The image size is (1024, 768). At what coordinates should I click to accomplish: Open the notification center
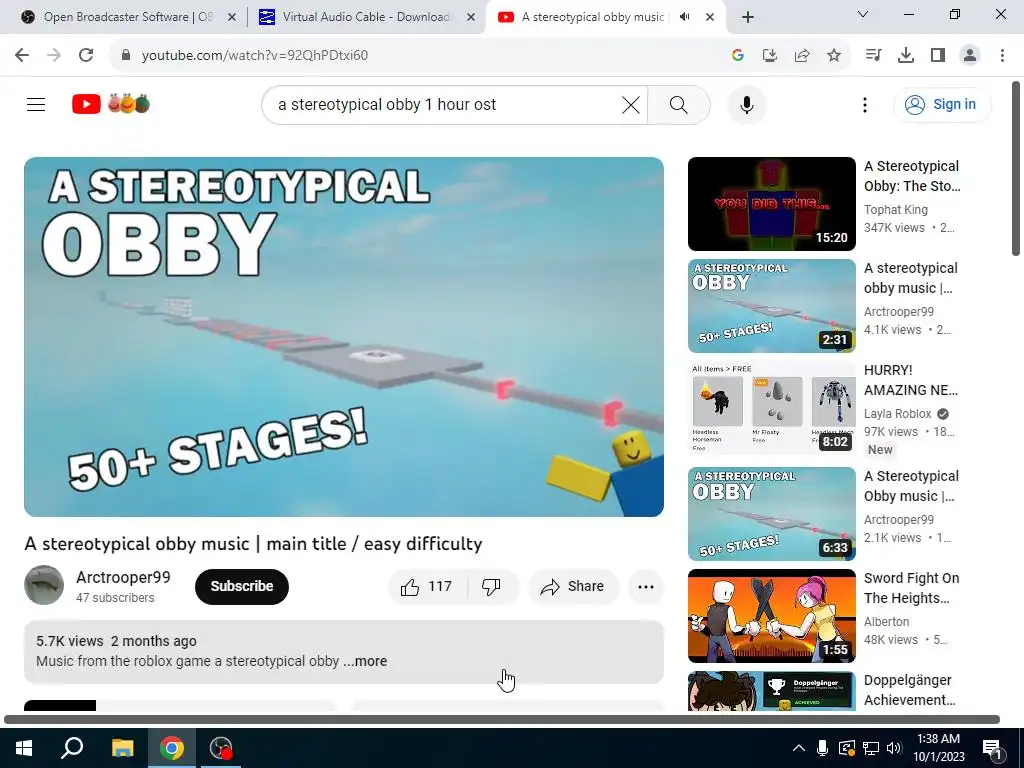tap(992, 748)
